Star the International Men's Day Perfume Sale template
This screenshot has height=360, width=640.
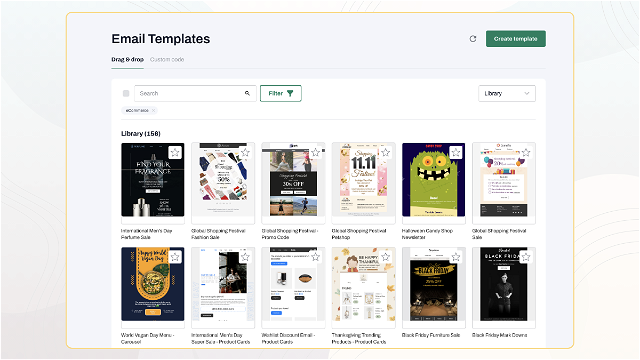pos(175,152)
